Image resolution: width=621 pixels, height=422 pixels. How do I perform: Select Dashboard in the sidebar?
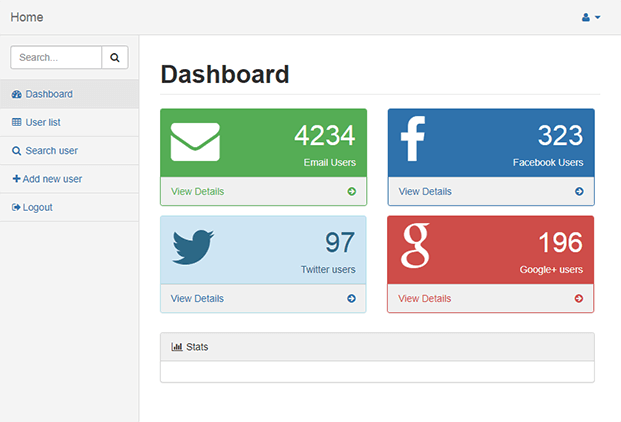[48, 94]
